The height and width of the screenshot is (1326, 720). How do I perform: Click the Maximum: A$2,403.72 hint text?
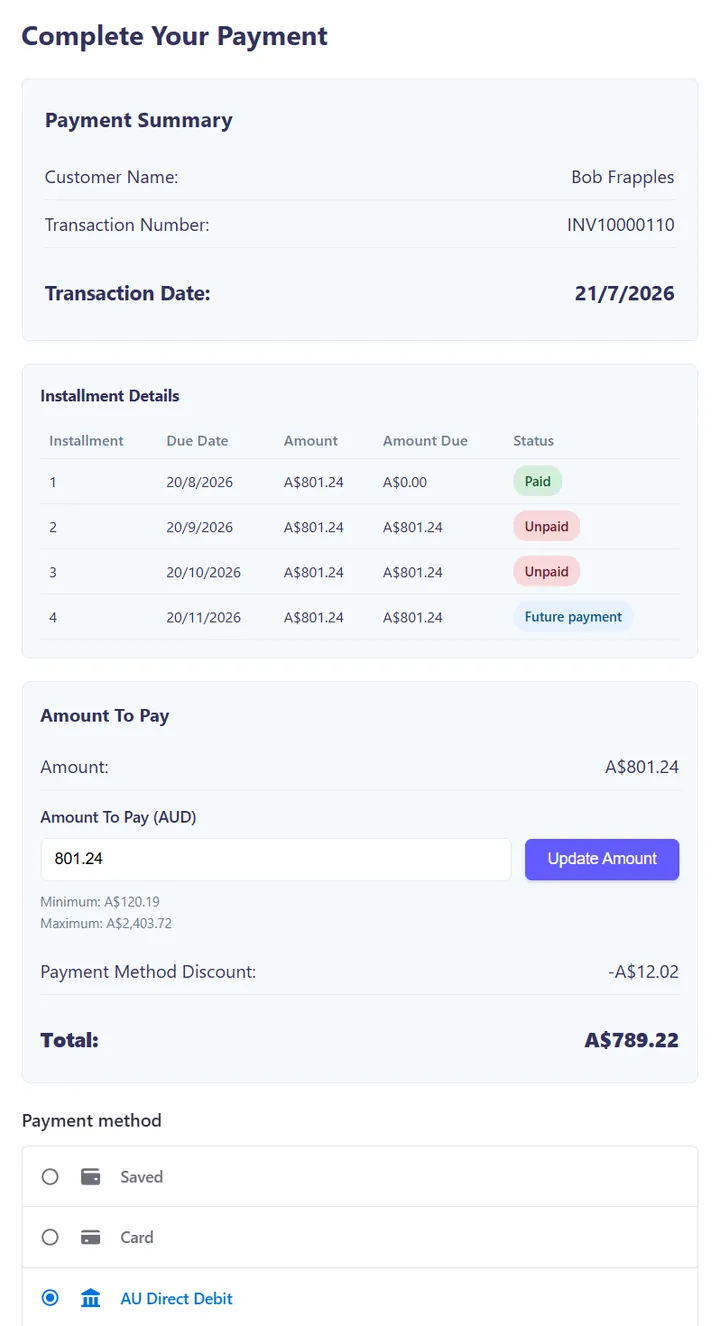[x=106, y=923]
